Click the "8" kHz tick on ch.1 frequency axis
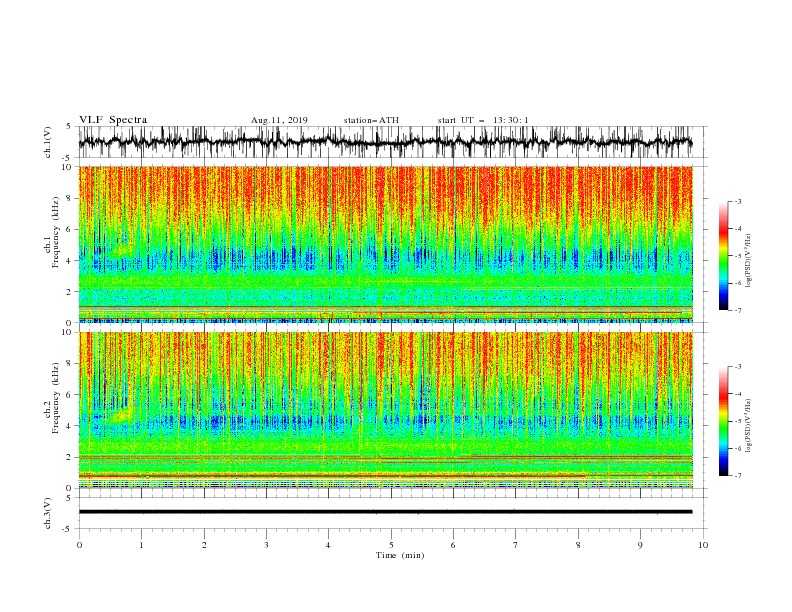 click(x=70, y=198)
